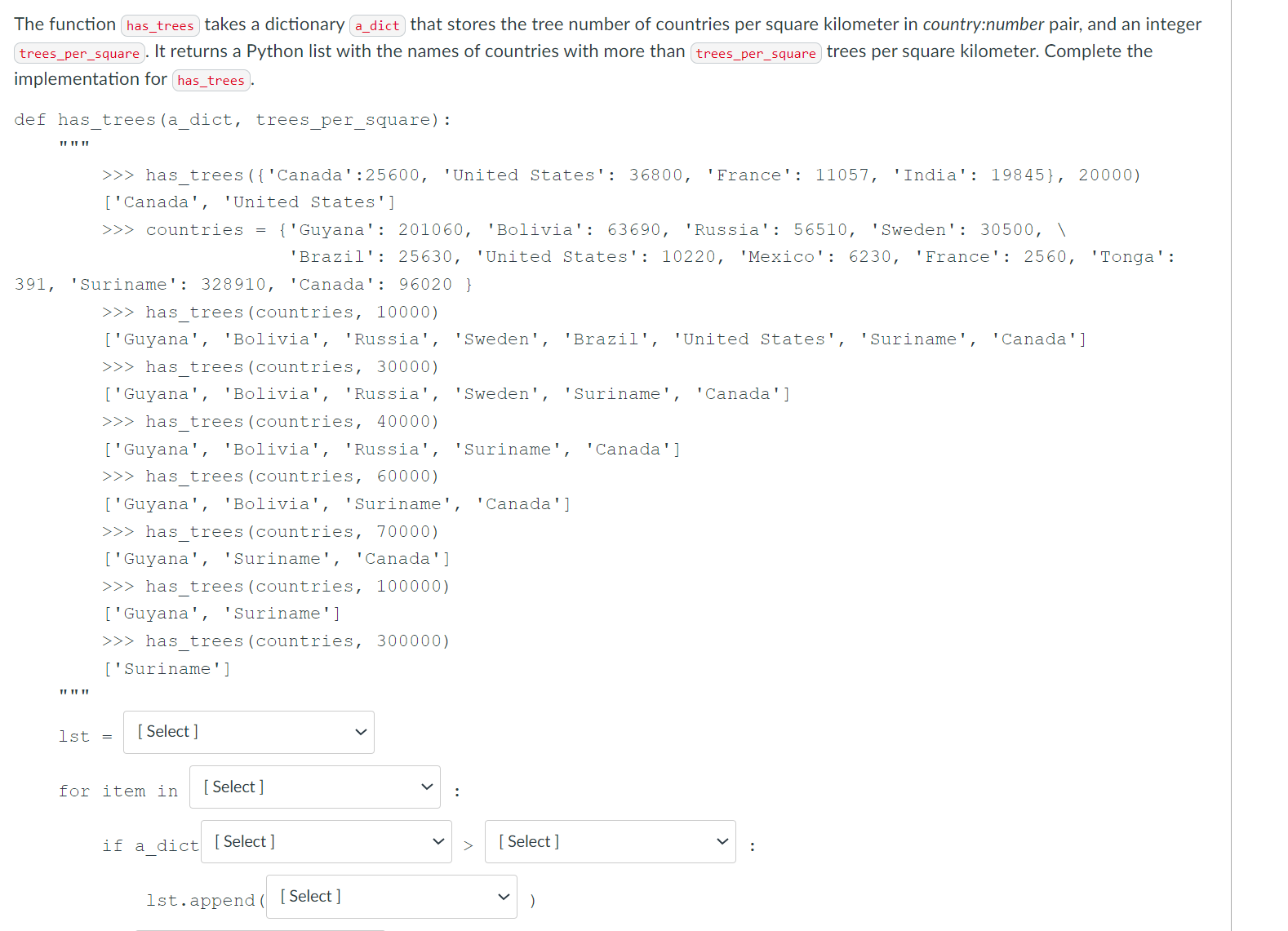This screenshot has width=1288, height=931.
Task: Click the 'countries = {' assignment line
Action: tap(584, 230)
